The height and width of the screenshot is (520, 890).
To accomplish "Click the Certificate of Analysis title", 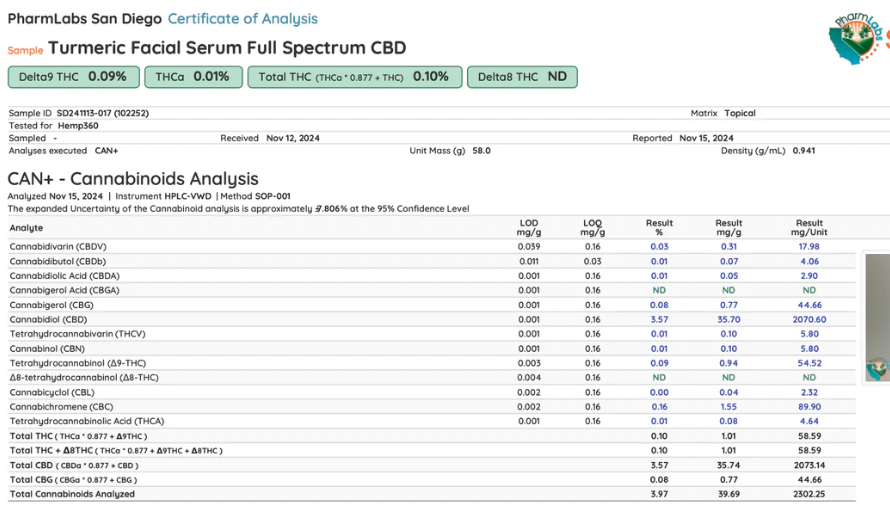I will coord(243,19).
